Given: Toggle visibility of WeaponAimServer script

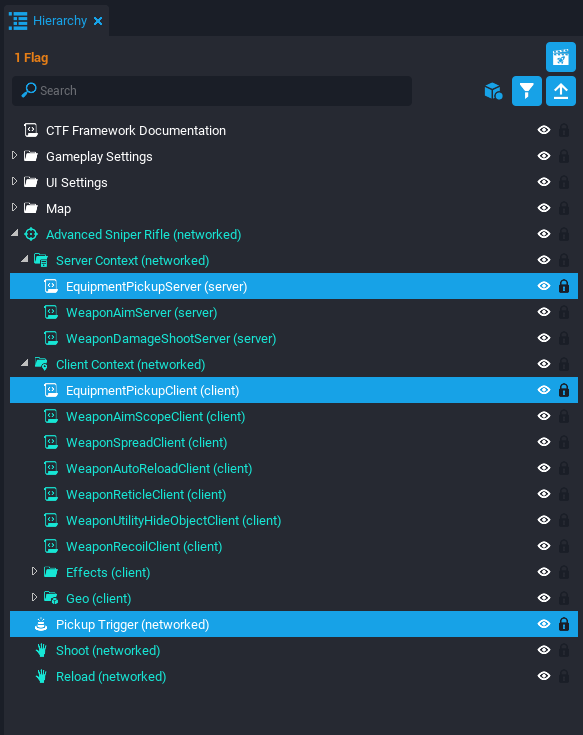Looking at the screenshot, I should click(x=544, y=312).
